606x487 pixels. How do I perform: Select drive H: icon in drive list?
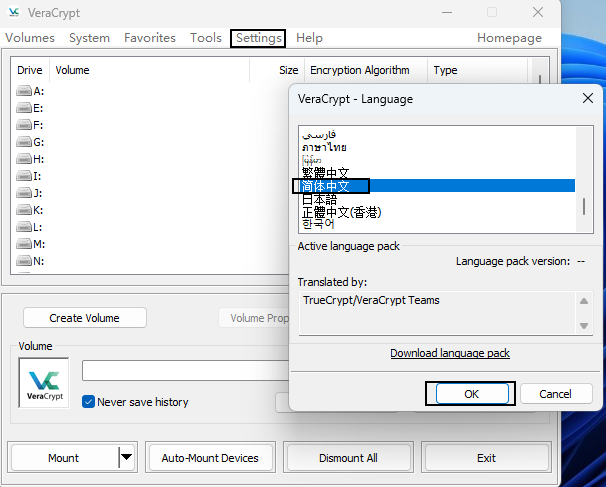pos(24,159)
